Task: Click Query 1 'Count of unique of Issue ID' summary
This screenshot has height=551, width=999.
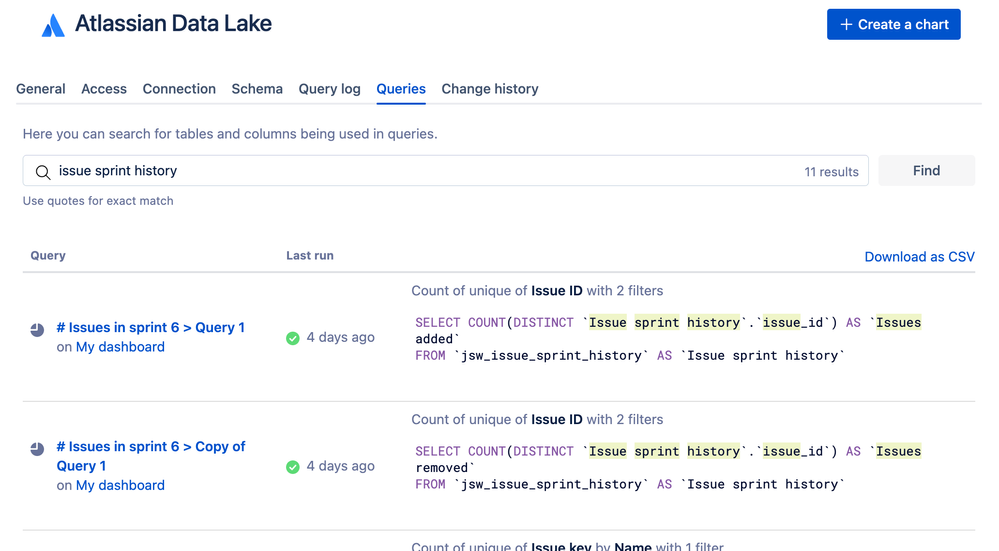Action: click(537, 290)
